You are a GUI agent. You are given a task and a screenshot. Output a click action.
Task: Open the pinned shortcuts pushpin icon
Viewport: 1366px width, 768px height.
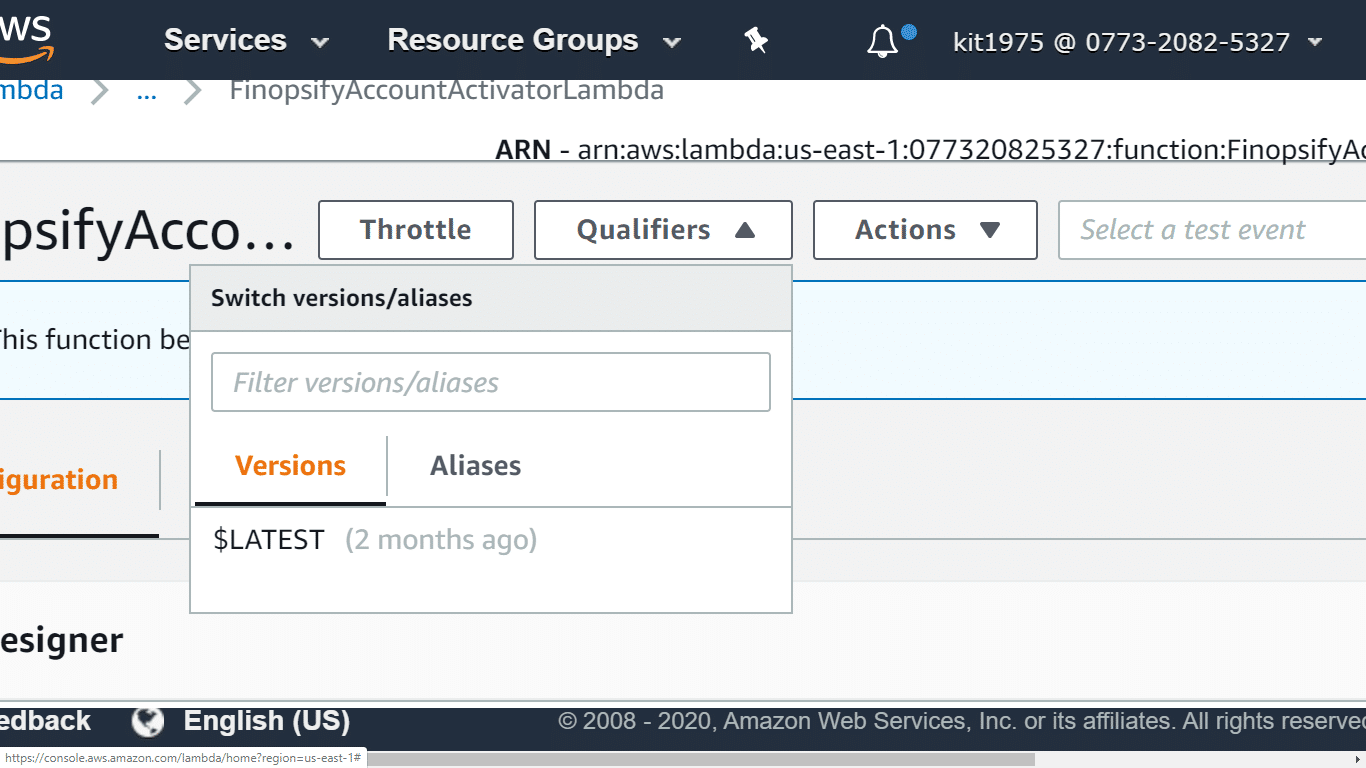pos(755,40)
